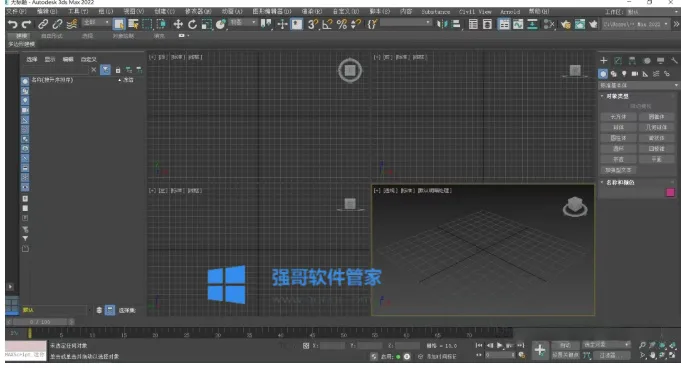Image resolution: width=681 pixels, height=370 pixels.
Task: Collapse the Object Type rollout
Action: coord(617,96)
